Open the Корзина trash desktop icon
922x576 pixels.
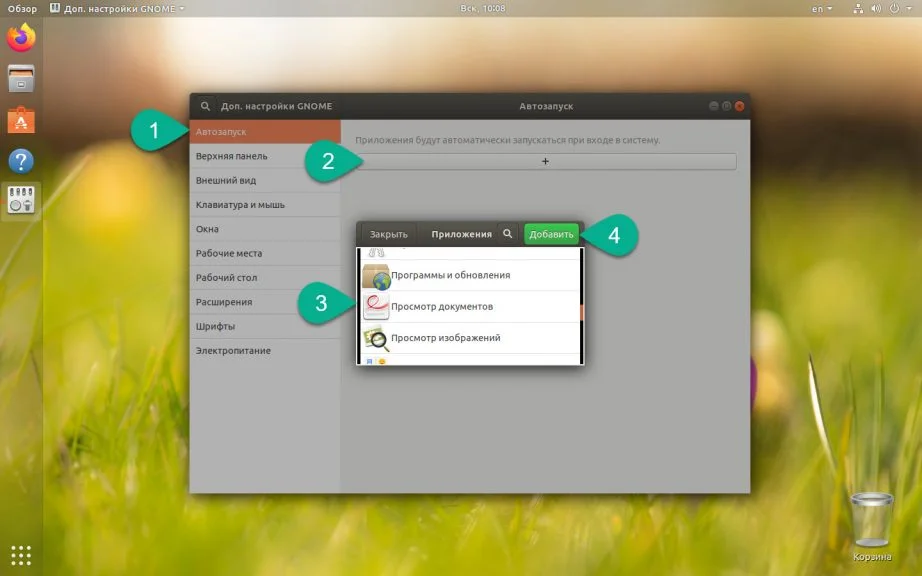point(871,527)
